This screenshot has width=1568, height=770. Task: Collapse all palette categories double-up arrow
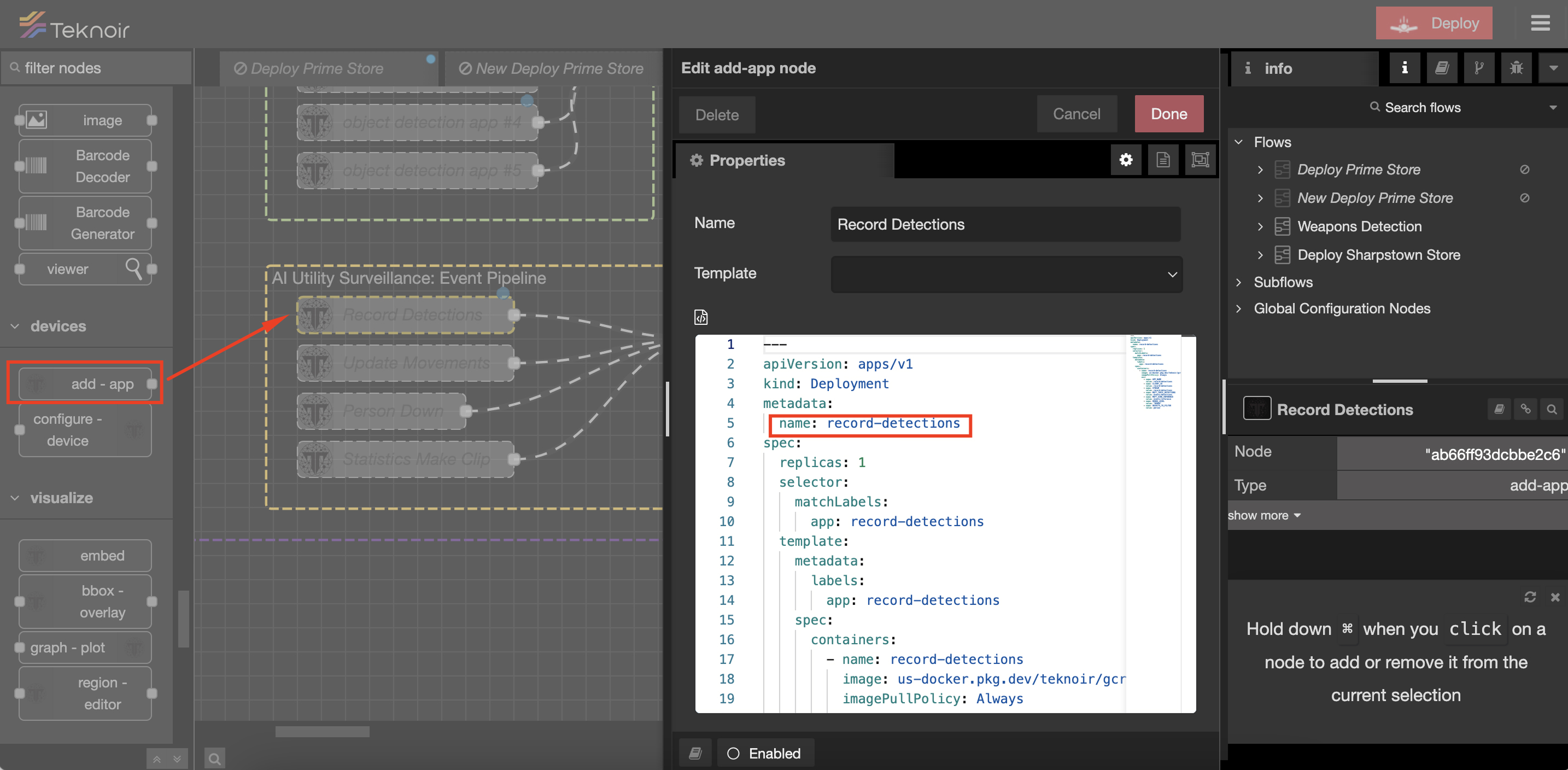click(157, 759)
